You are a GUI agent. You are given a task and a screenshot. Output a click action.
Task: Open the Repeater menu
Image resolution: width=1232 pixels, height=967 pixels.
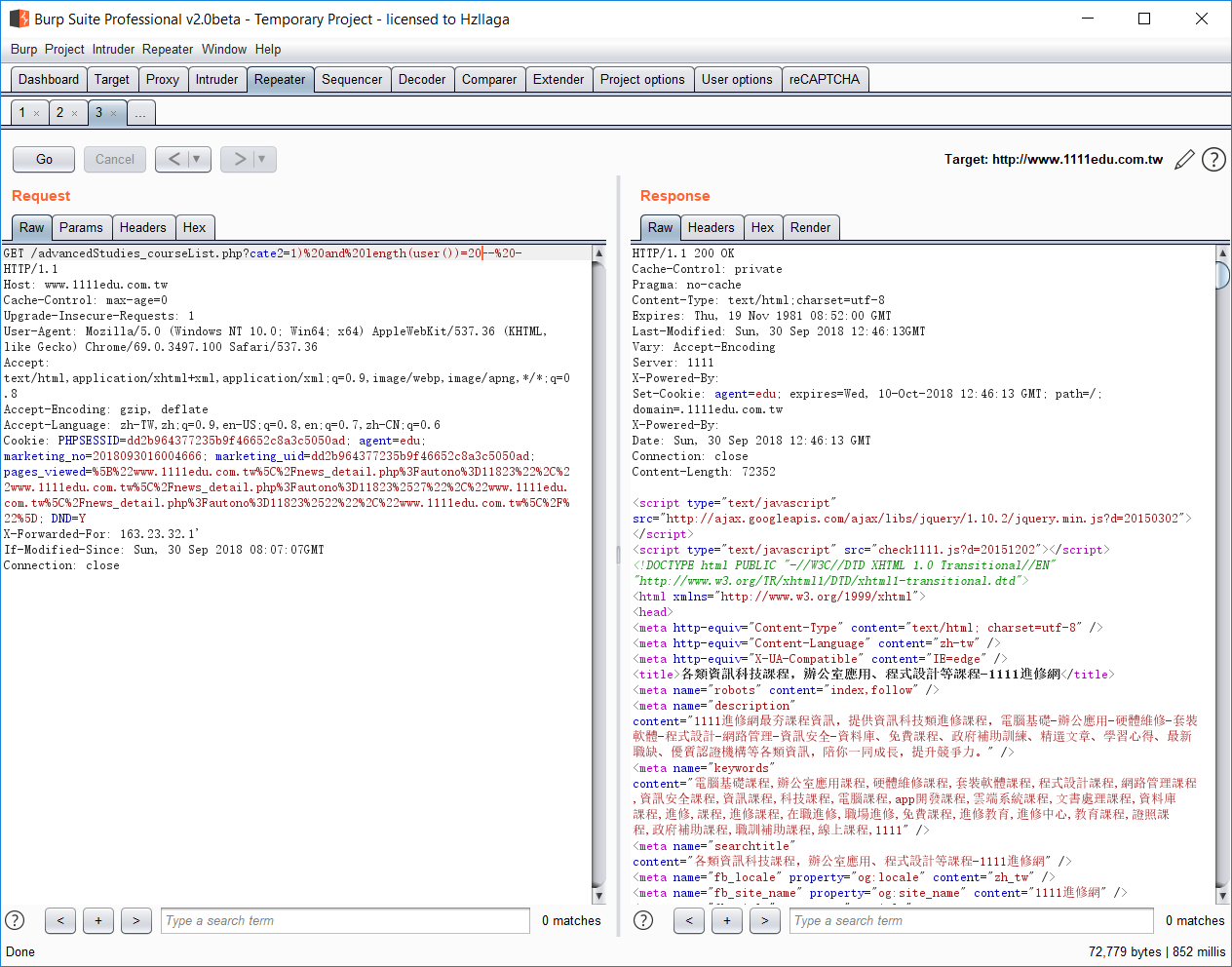tap(168, 49)
